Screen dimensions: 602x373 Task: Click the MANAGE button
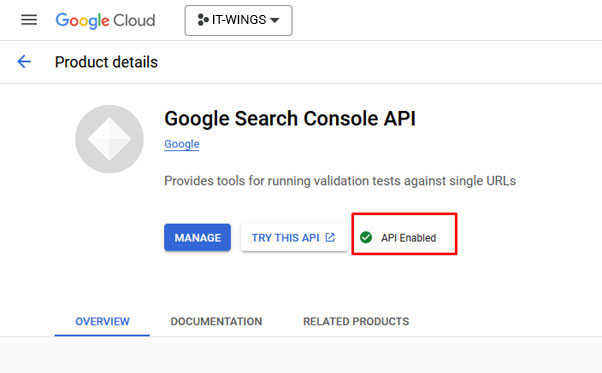(x=197, y=238)
